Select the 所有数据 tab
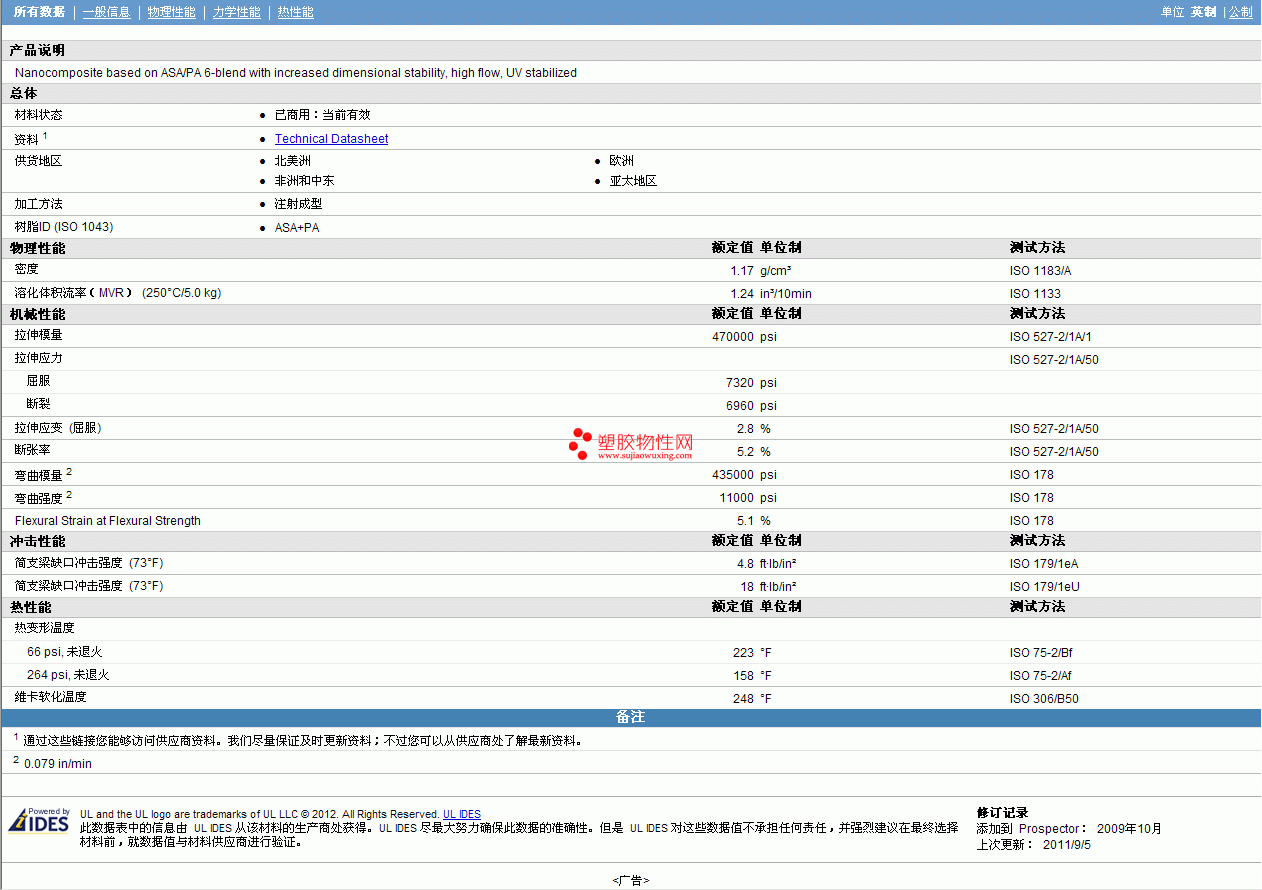This screenshot has height=890, width=1262. pos(39,12)
